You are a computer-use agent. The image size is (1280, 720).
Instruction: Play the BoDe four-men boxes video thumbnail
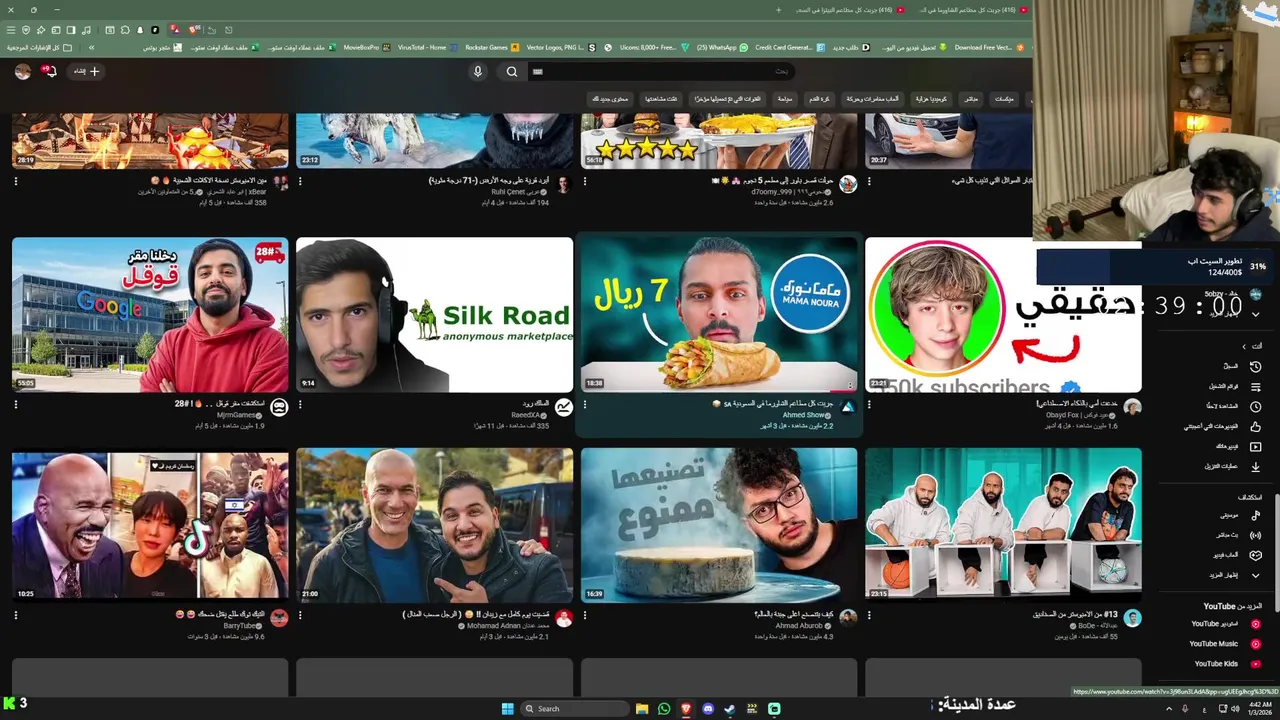pos(1003,525)
